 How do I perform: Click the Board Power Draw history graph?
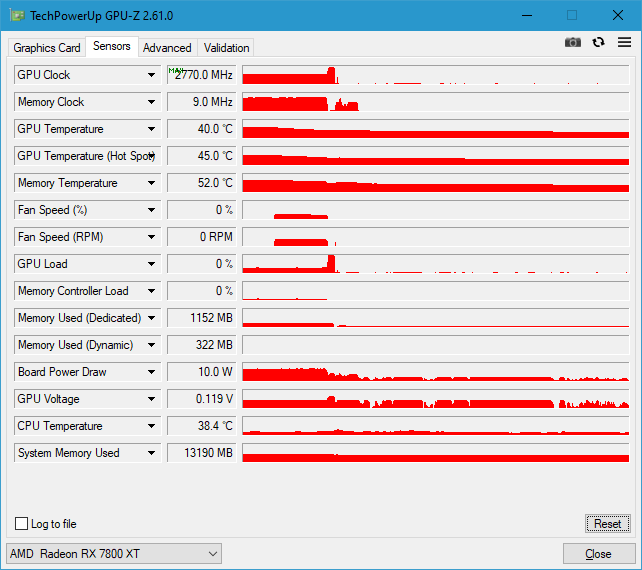coord(436,372)
